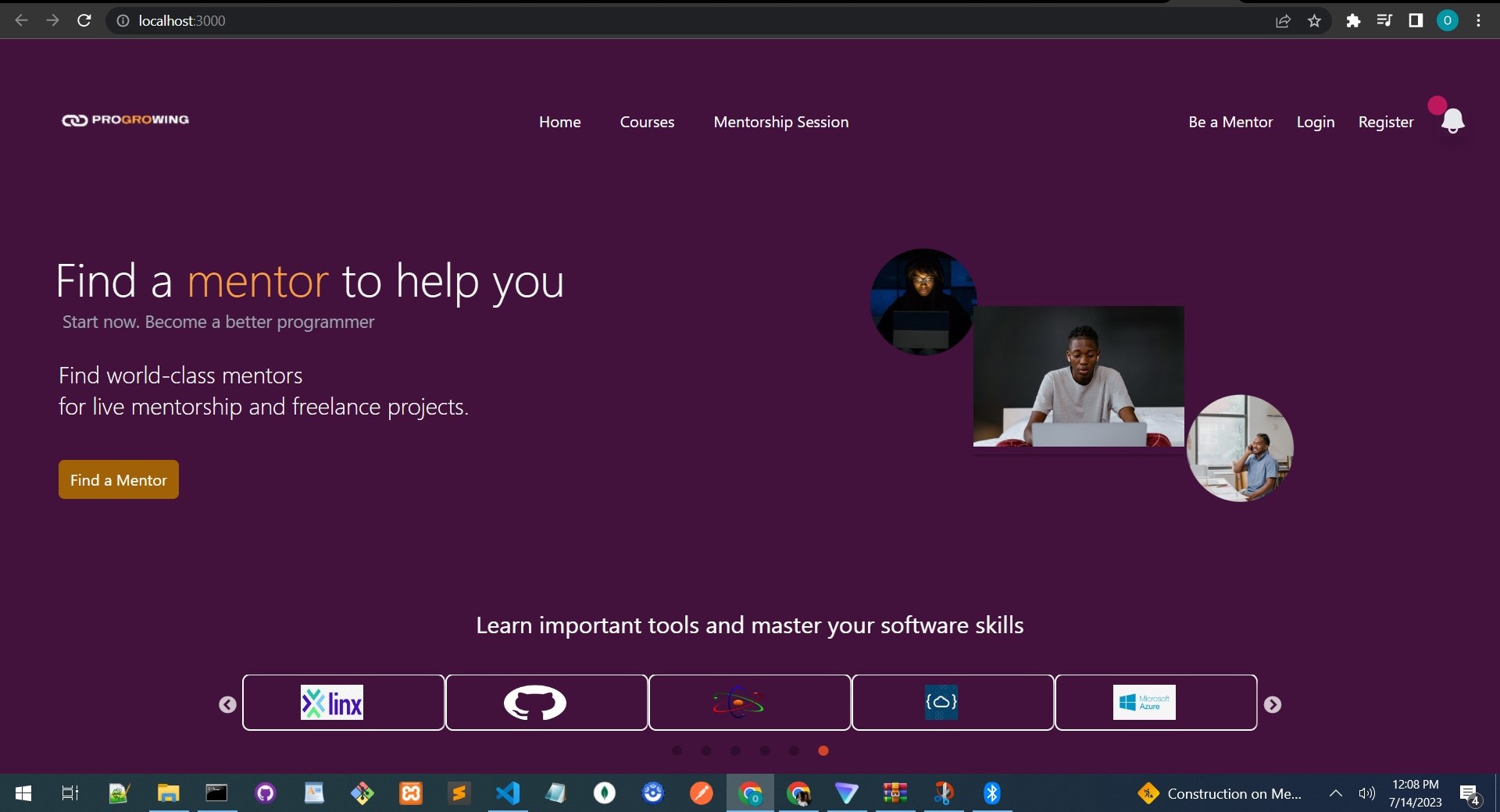Launch XAMPP from the taskbar
Viewport: 1500px width, 812px height.
coord(411,793)
